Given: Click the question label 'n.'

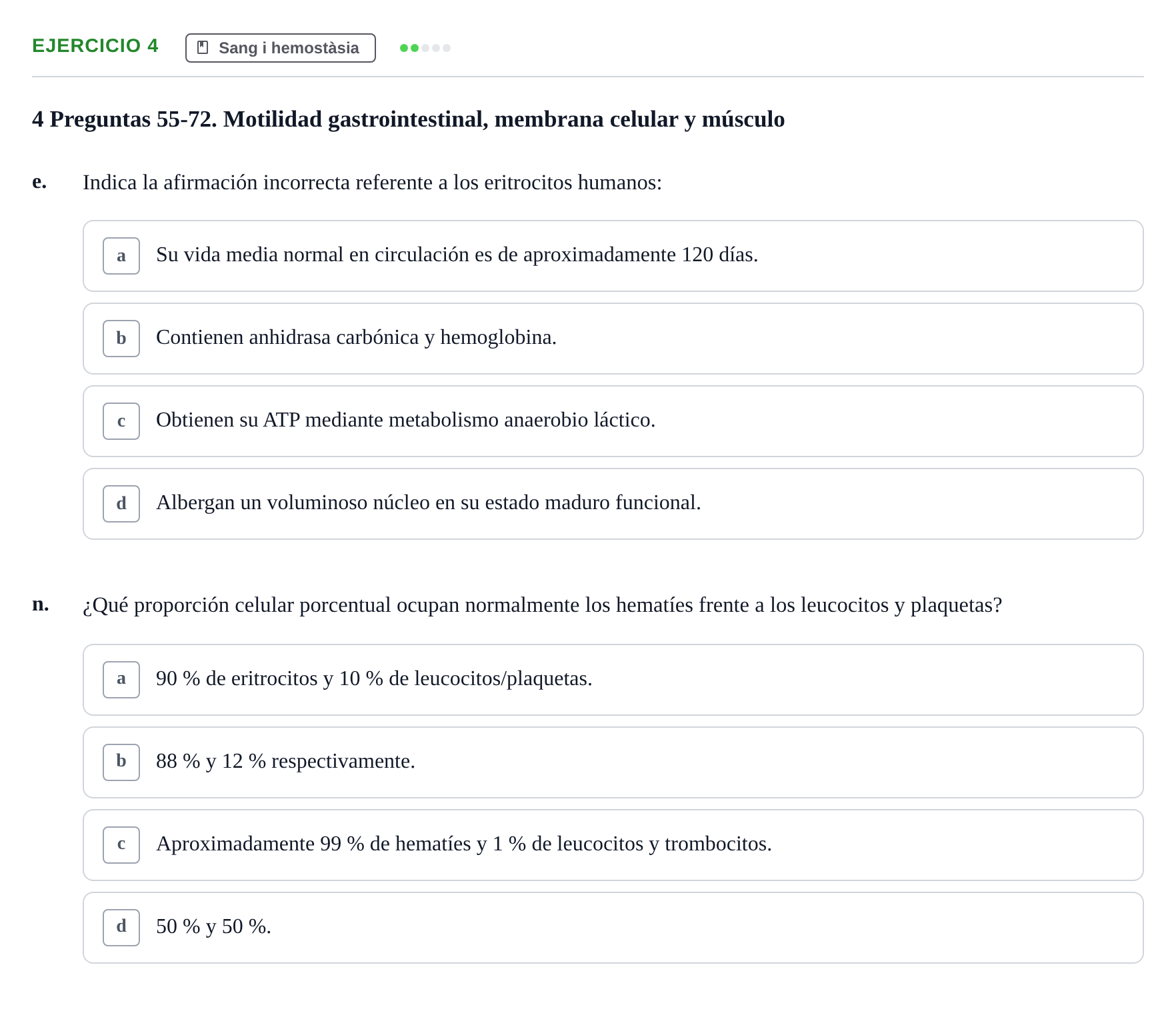Looking at the screenshot, I should (41, 604).
